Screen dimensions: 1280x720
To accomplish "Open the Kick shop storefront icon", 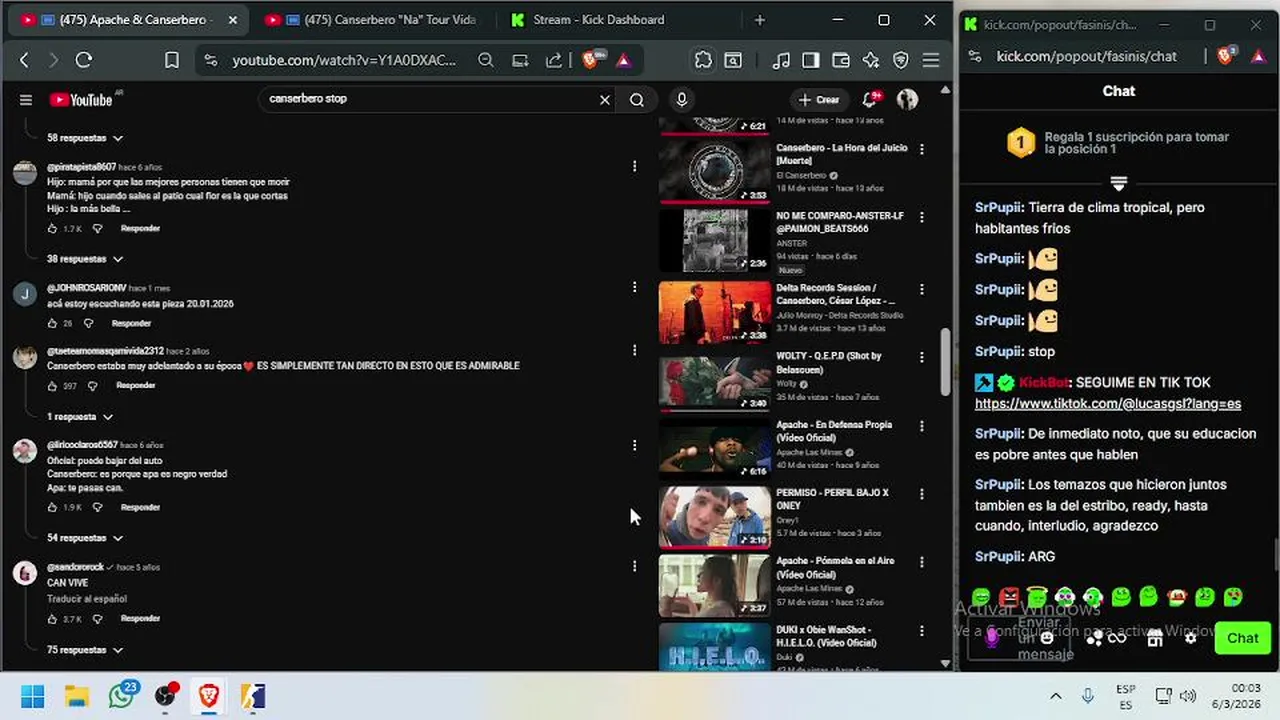I will coord(1155,638).
